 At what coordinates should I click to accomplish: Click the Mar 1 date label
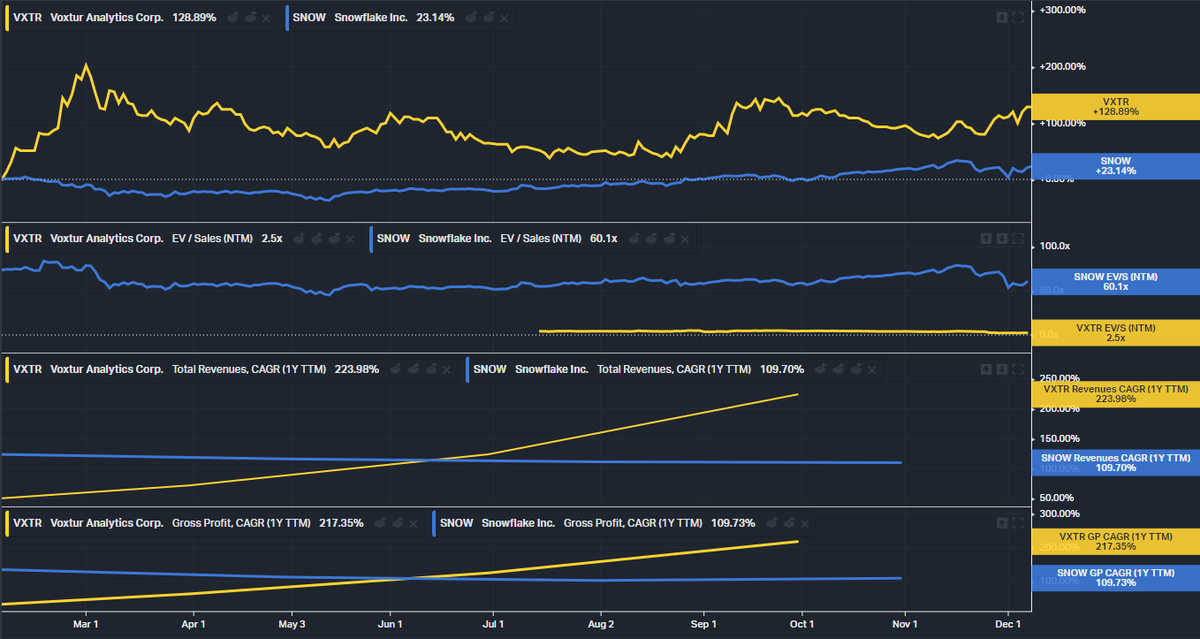pyautogui.click(x=86, y=624)
